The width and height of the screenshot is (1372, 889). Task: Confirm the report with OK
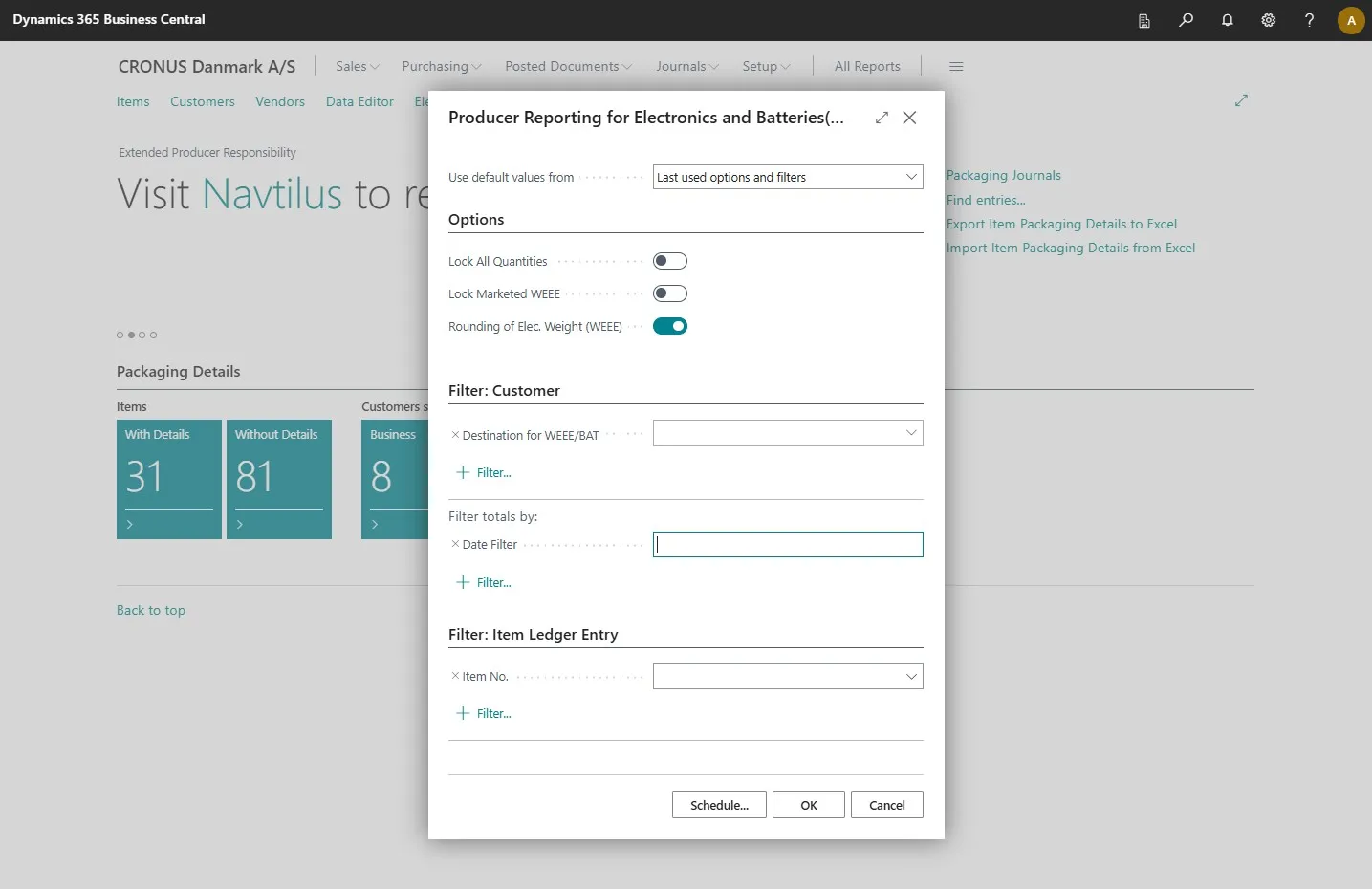[x=809, y=805]
